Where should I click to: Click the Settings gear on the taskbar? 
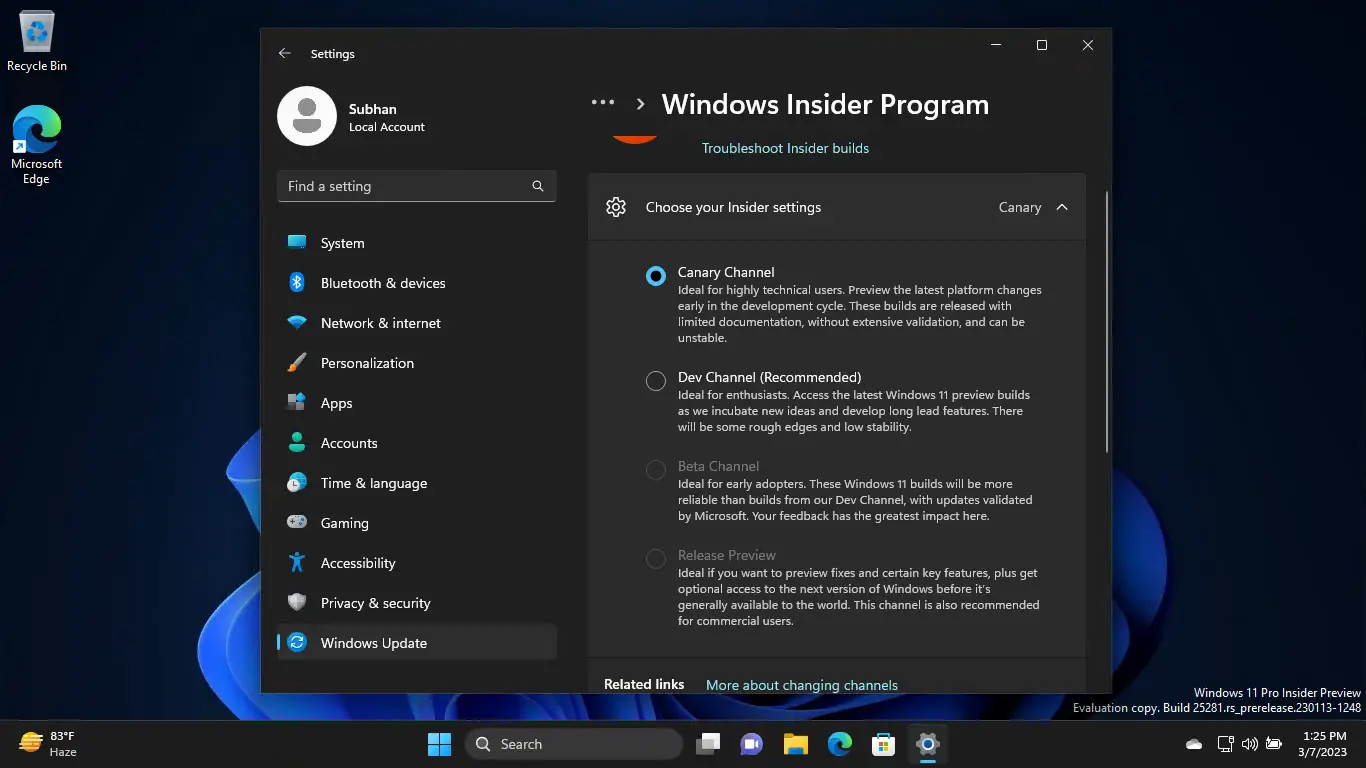pos(928,744)
